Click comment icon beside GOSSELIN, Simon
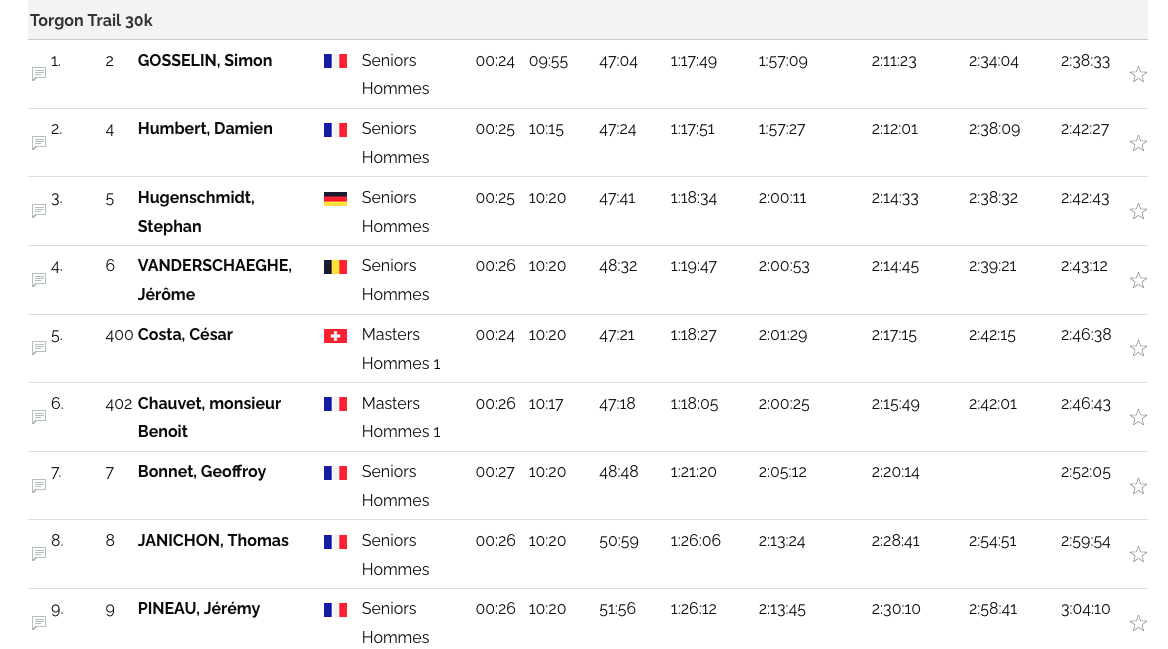 click(39, 74)
